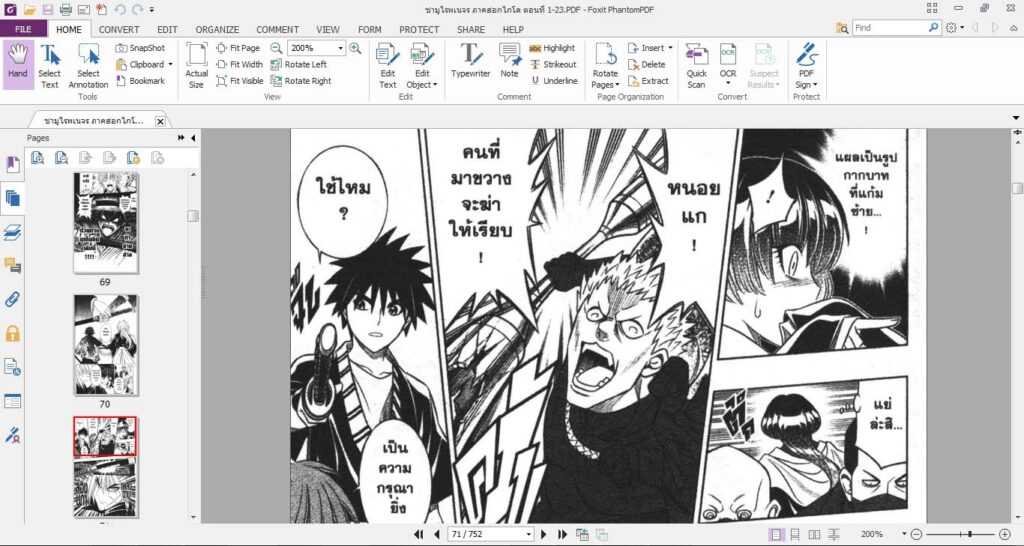Extract pages from document

pyautogui.click(x=648, y=80)
